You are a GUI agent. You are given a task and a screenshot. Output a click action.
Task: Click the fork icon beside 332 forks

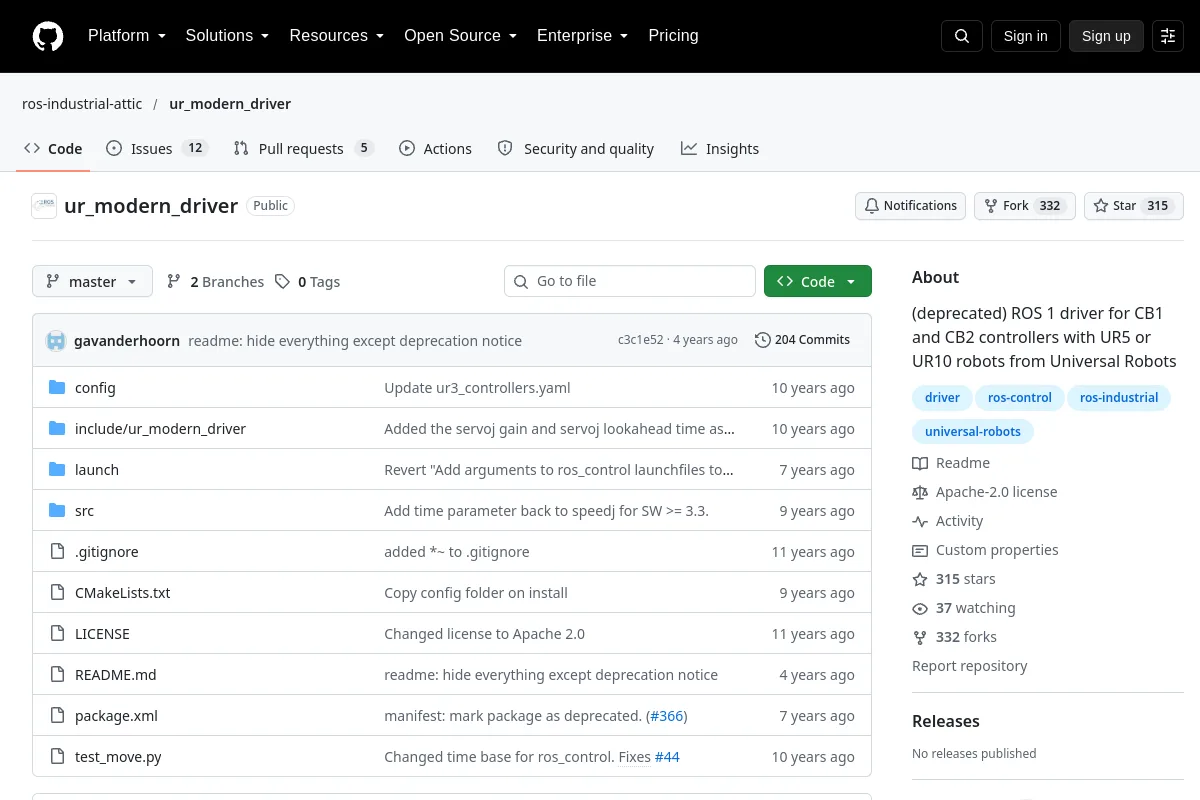920,637
